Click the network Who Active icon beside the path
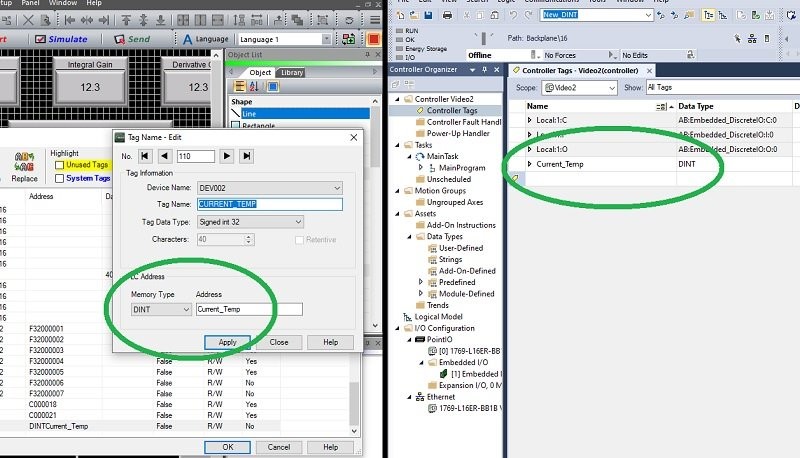This screenshot has width=800, height=458. point(752,38)
